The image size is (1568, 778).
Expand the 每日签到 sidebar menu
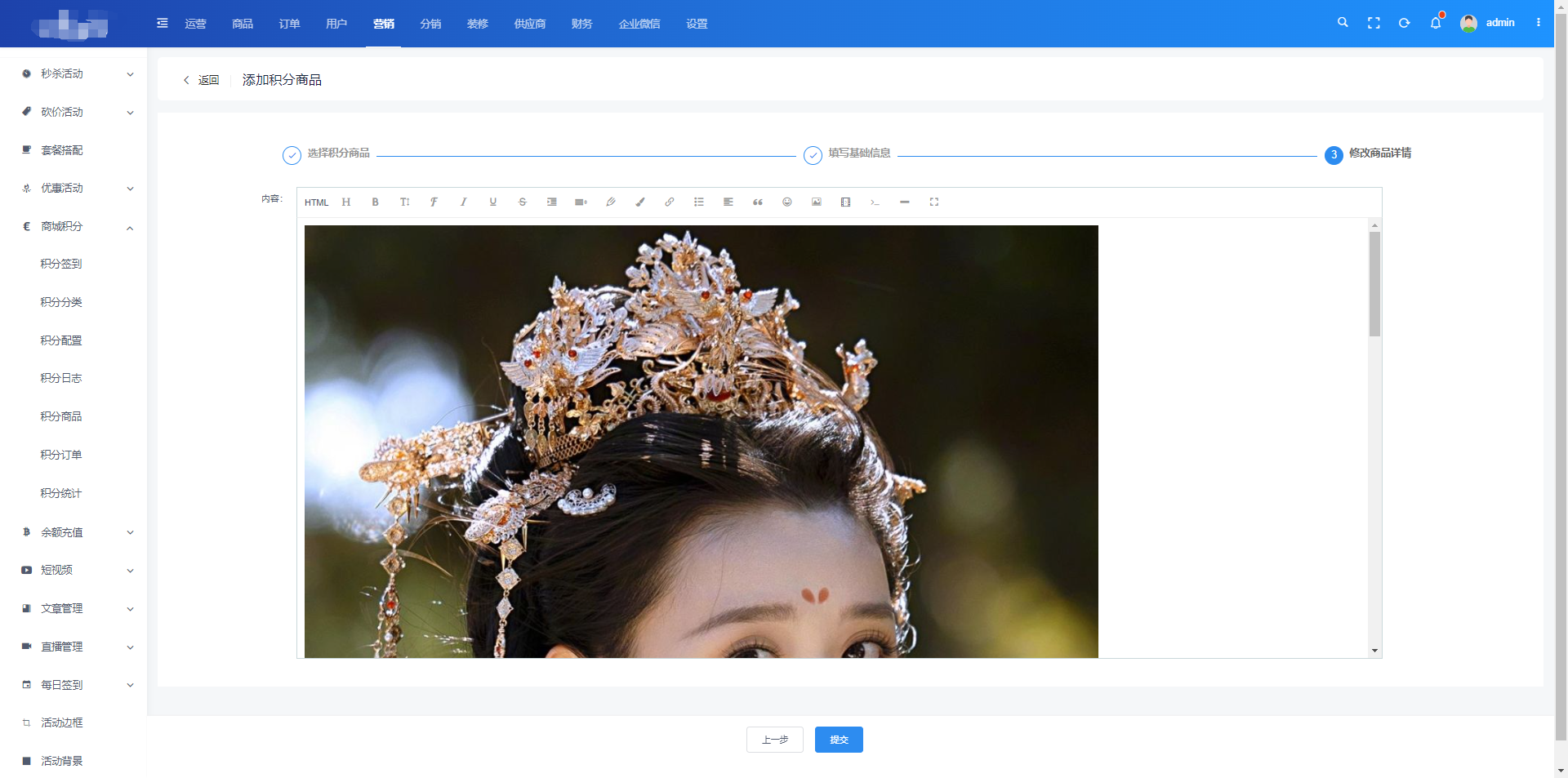73,685
